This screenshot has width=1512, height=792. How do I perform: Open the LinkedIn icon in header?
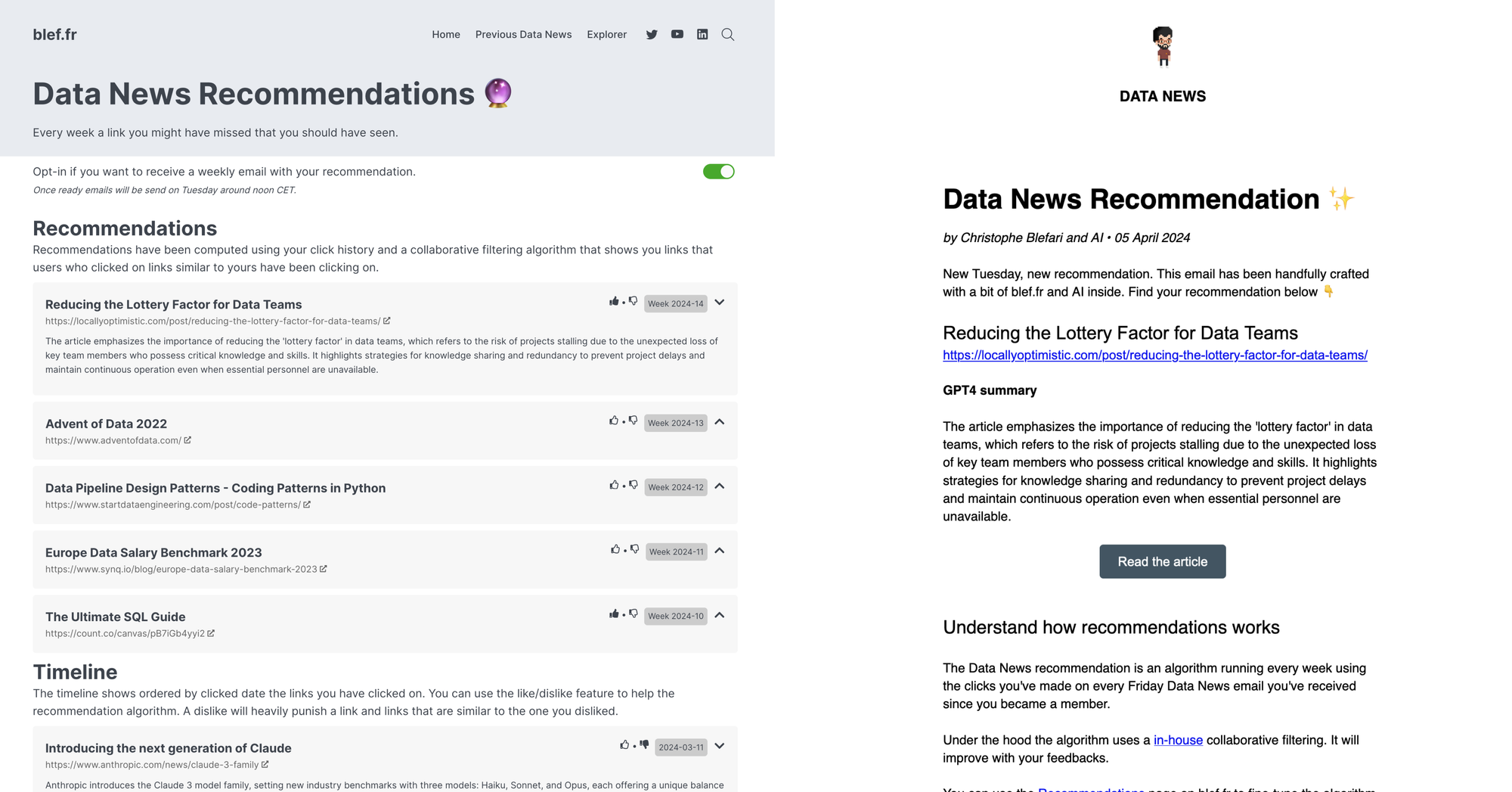702,35
